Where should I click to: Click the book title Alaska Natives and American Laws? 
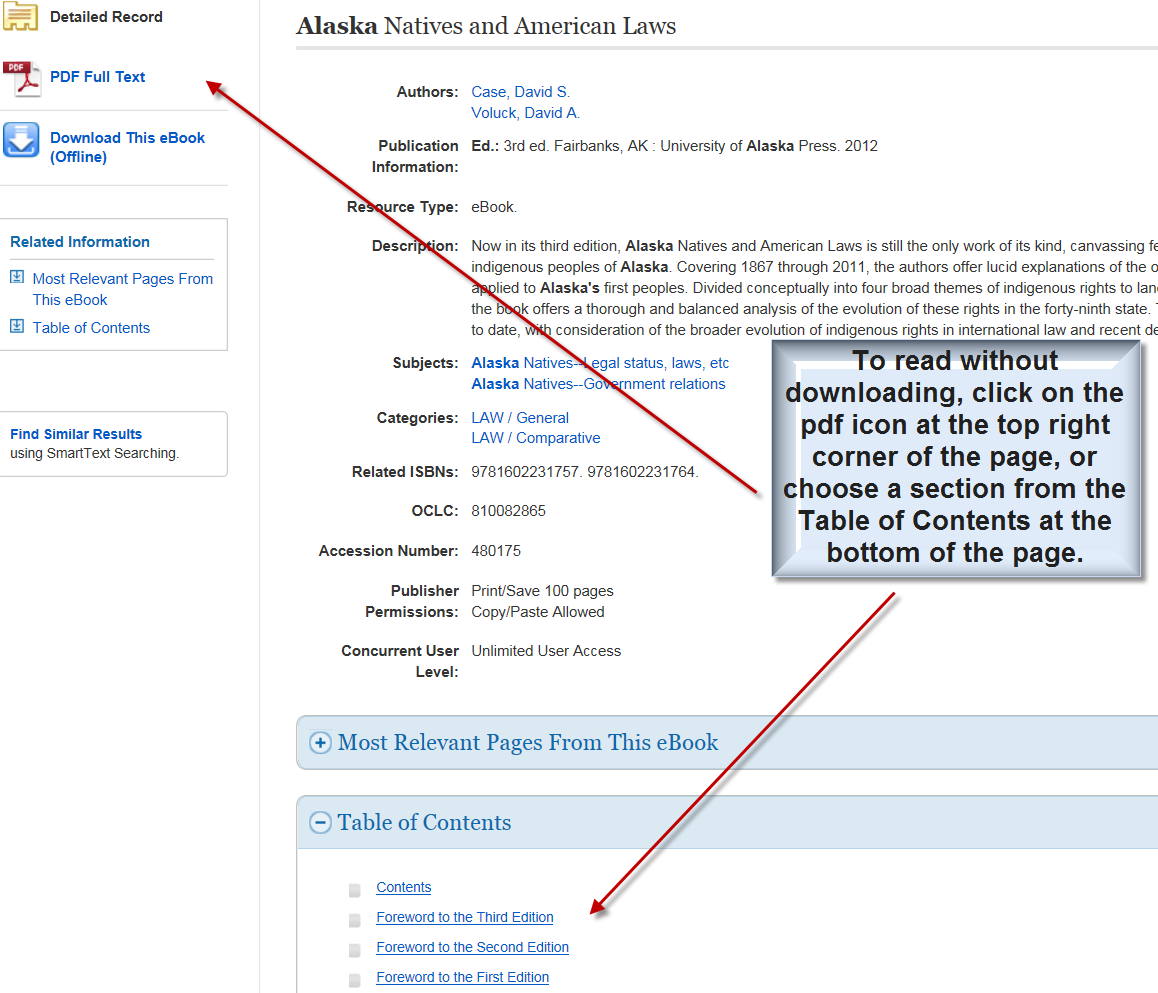(486, 26)
